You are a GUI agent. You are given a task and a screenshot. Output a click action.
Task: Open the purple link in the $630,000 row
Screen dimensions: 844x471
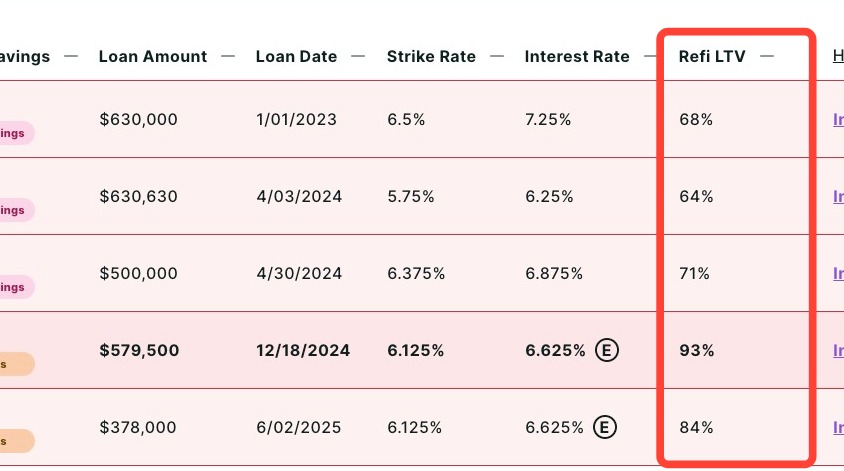coord(838,120)
